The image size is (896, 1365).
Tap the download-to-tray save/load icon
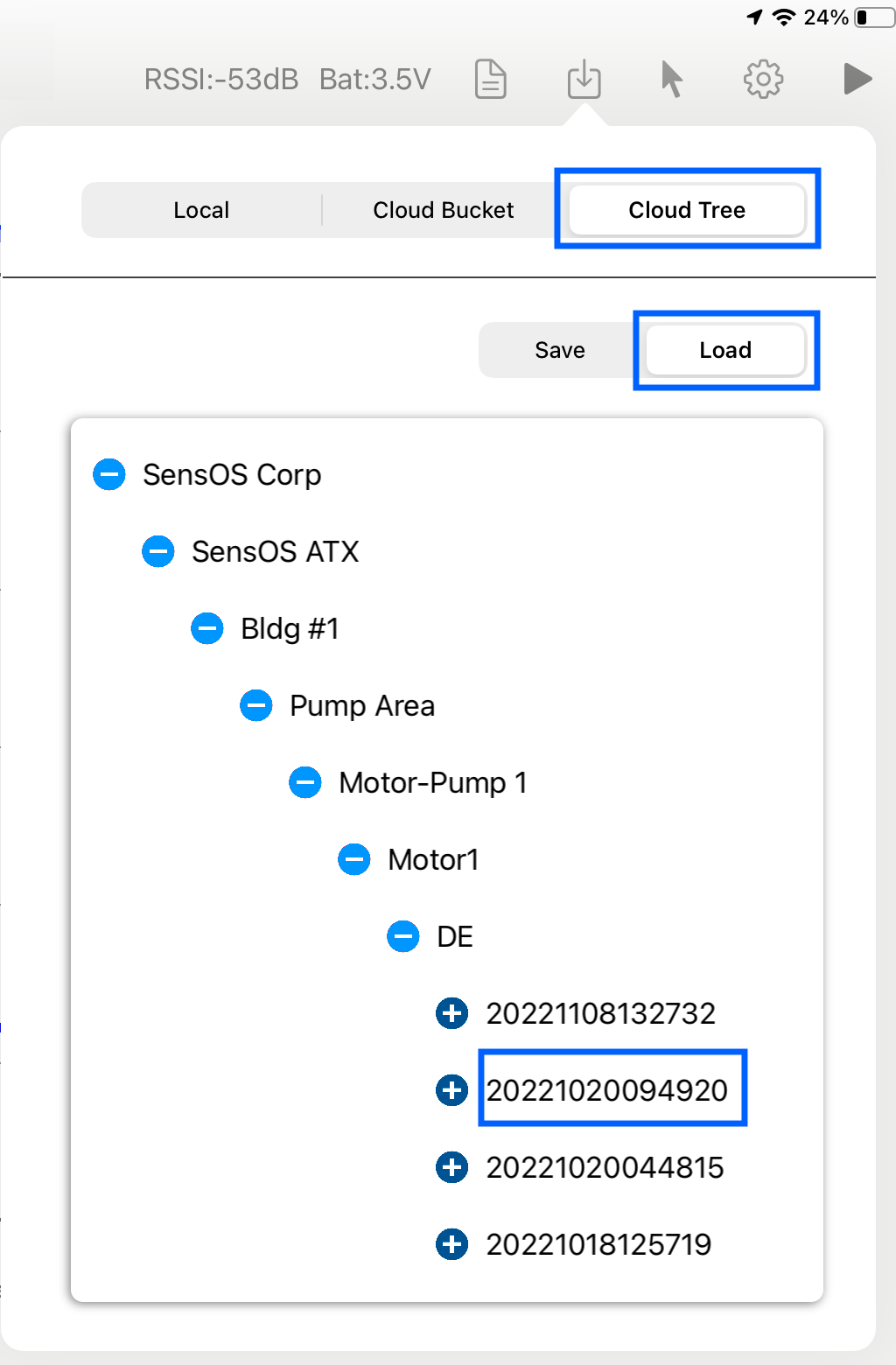[x=584, y=80]
